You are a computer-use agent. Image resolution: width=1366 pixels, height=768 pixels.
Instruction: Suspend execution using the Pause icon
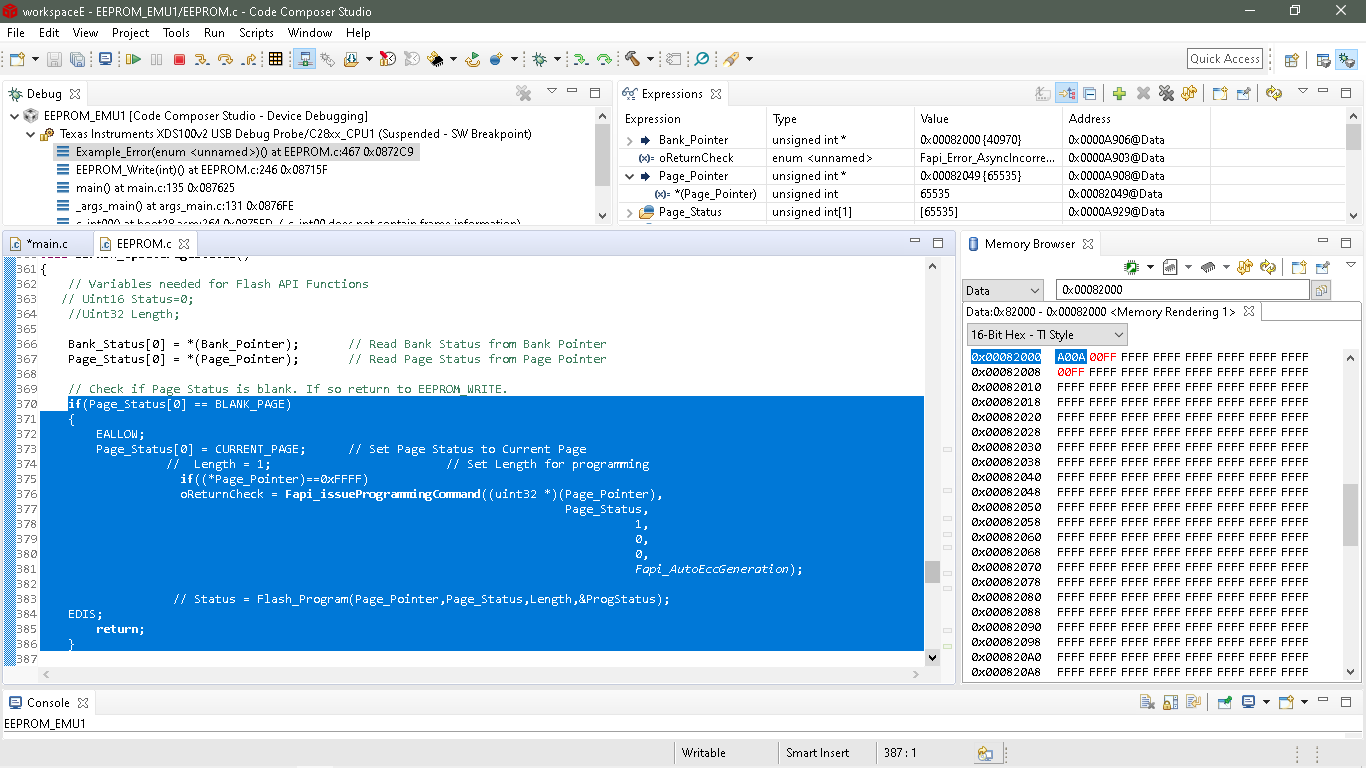156,59
